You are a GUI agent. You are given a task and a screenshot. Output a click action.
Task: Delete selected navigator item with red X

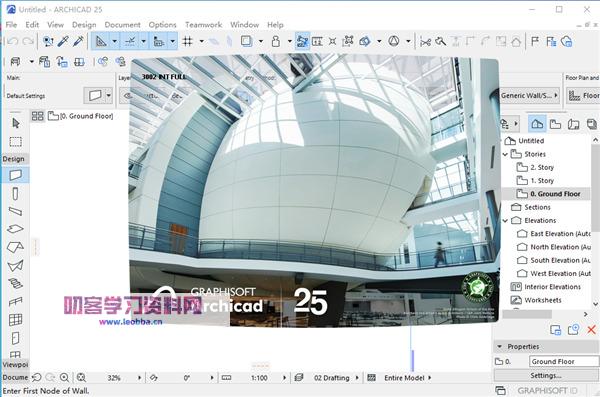point(592,330)
